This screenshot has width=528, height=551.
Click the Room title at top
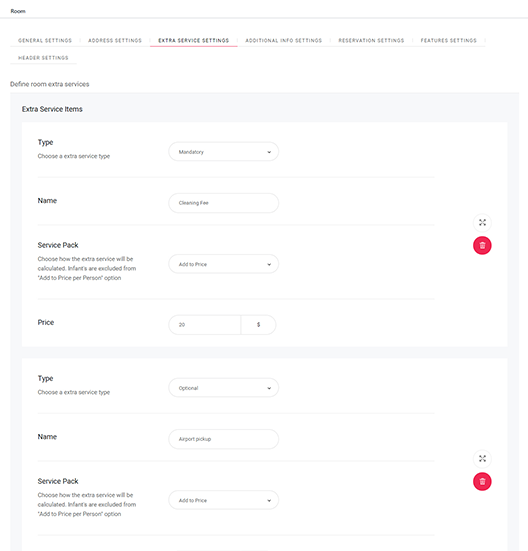(x=18, y=11)
